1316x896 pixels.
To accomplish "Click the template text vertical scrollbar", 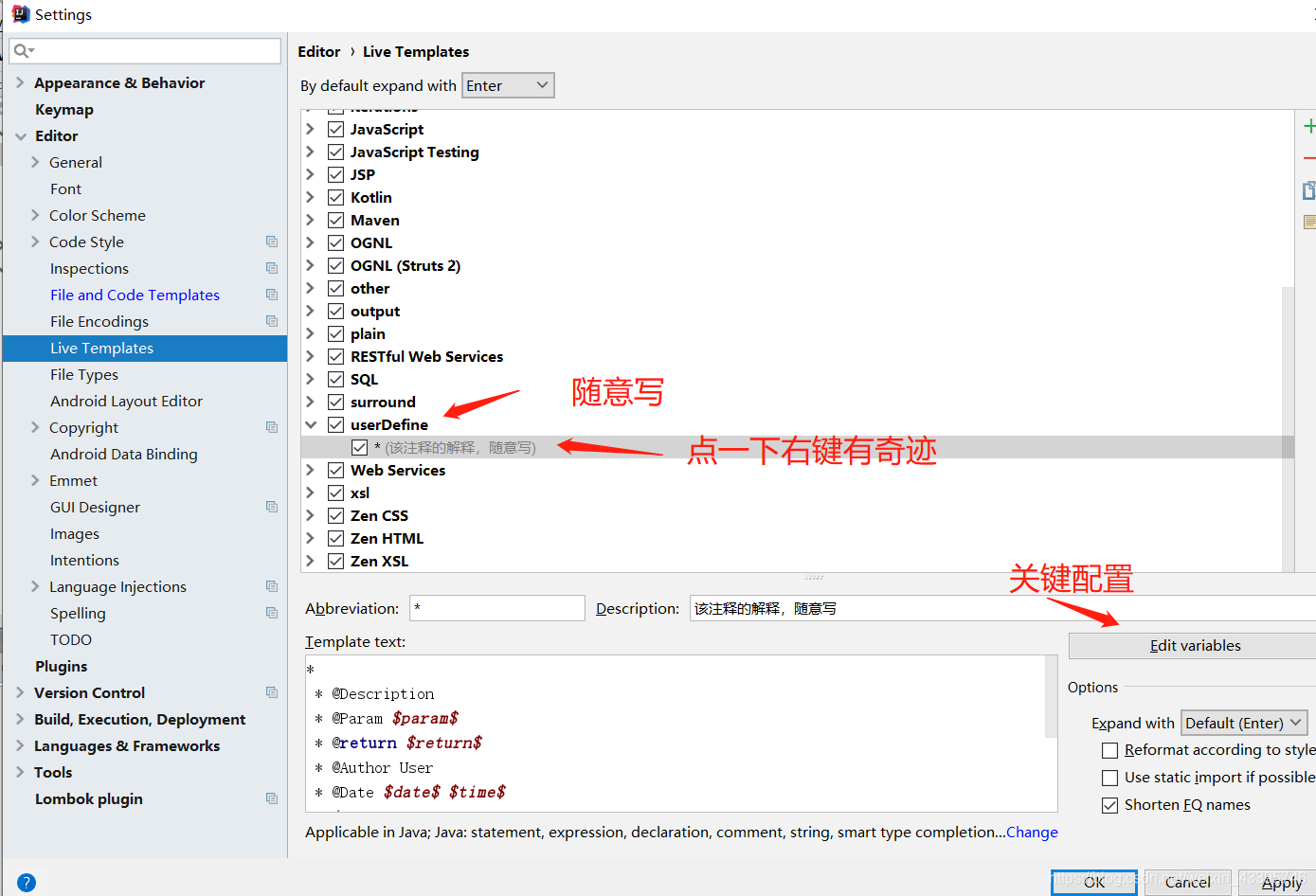I will (1051, 696).
